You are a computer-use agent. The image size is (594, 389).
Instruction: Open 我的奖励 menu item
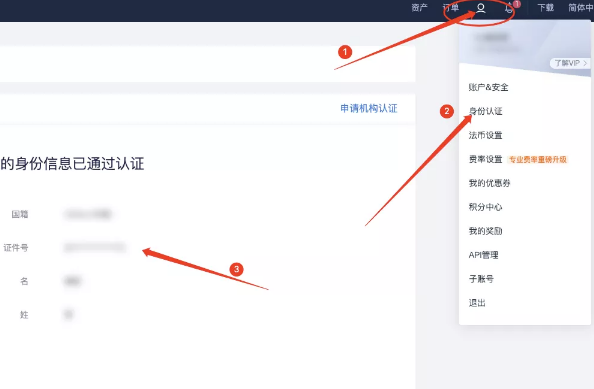click(x=485, y=231)
